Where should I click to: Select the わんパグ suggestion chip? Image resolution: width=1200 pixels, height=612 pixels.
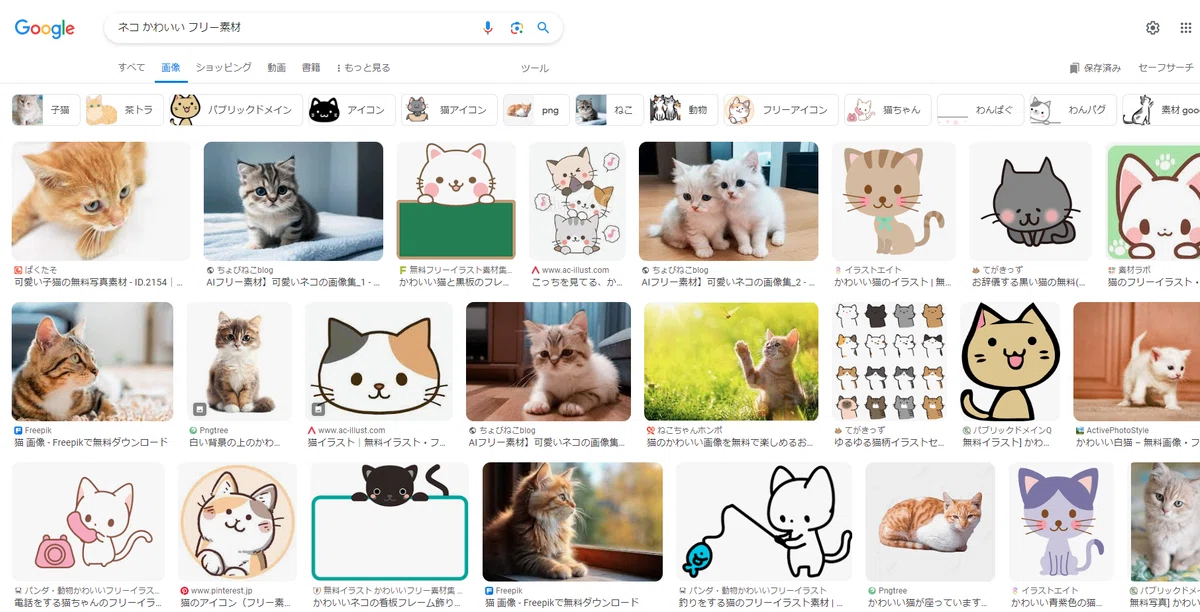[x=1072, y=110]
